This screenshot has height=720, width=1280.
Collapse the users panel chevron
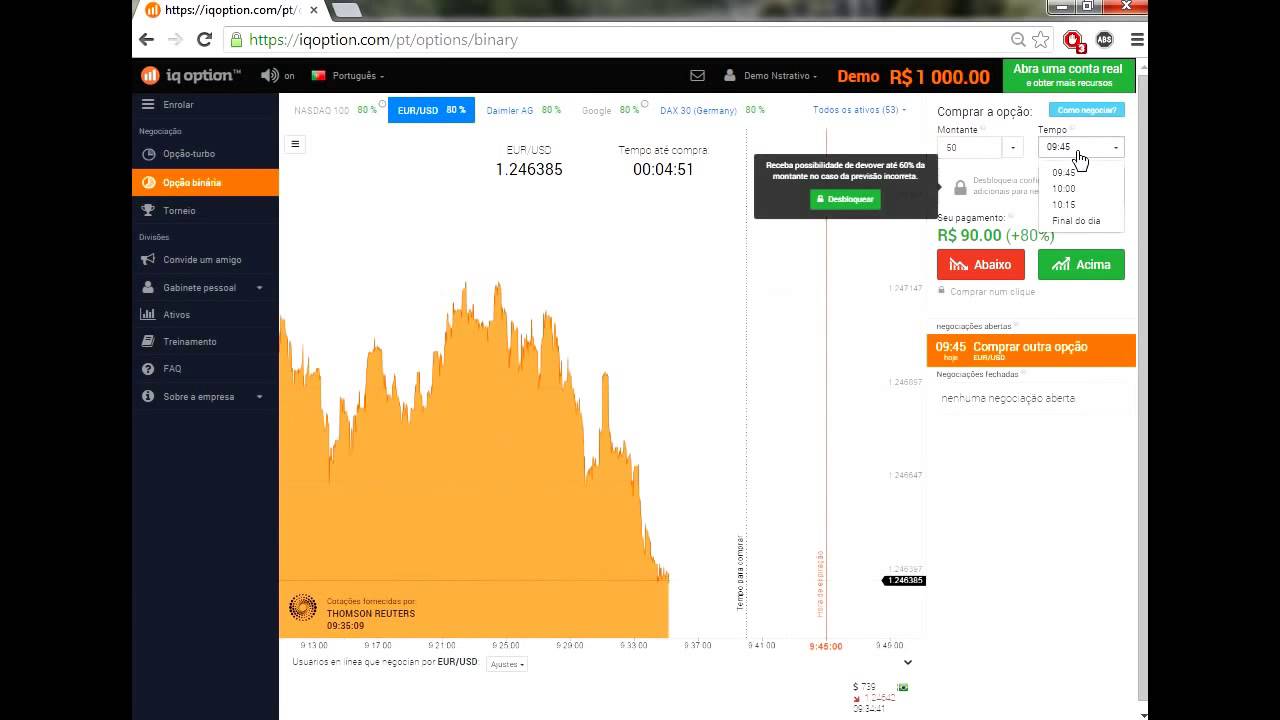pos(908,662)
